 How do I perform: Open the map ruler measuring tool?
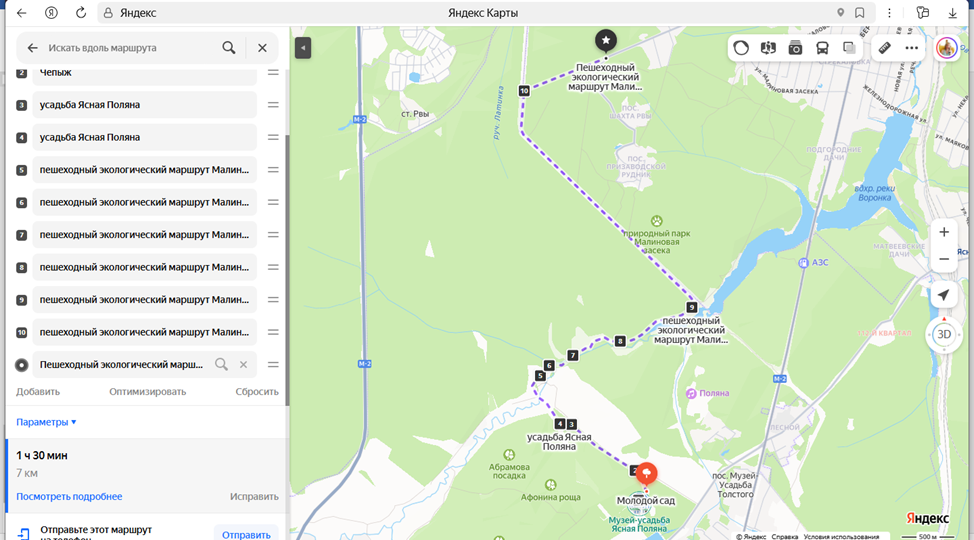885,48
